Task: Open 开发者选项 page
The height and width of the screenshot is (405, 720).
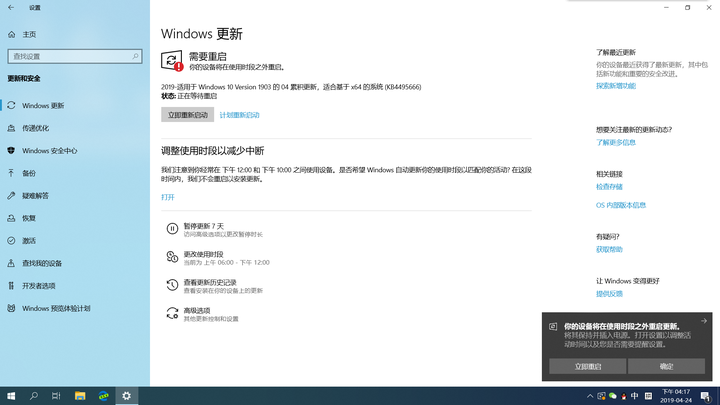Action: pyautogui.click(x=75, y=286)
